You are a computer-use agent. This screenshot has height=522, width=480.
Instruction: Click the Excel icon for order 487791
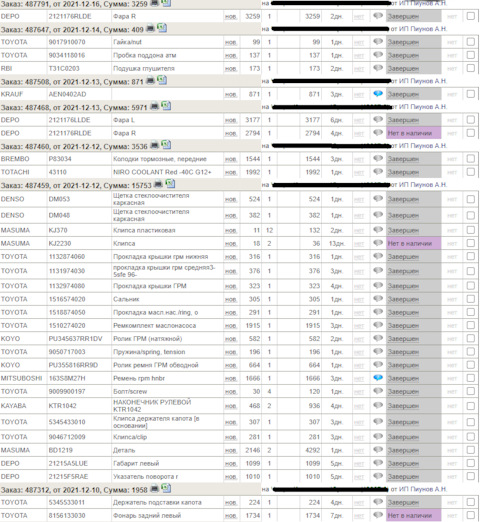pos(166,3)
